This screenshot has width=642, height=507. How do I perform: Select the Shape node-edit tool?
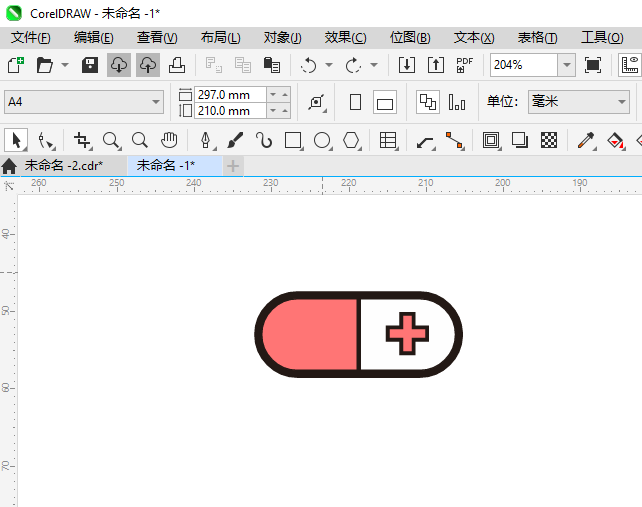coord(45,140)
